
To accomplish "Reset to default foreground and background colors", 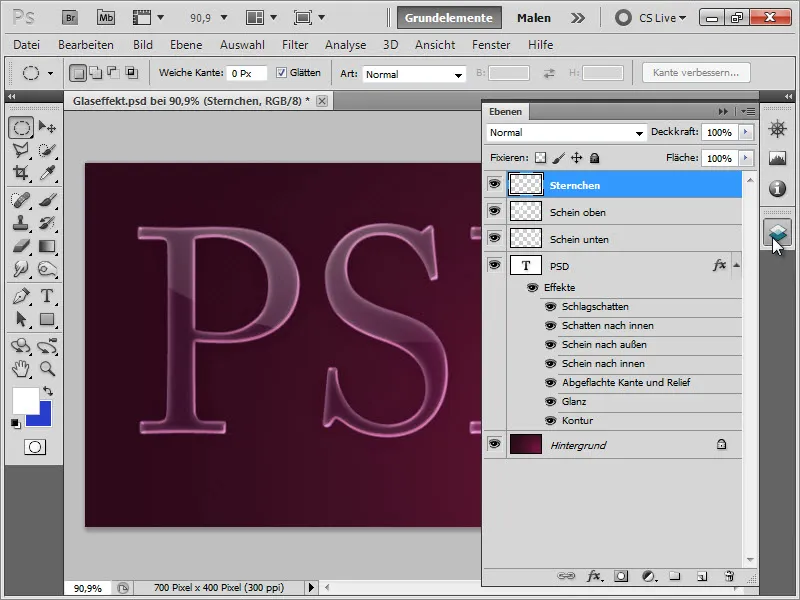I will [x=16, y=423].
